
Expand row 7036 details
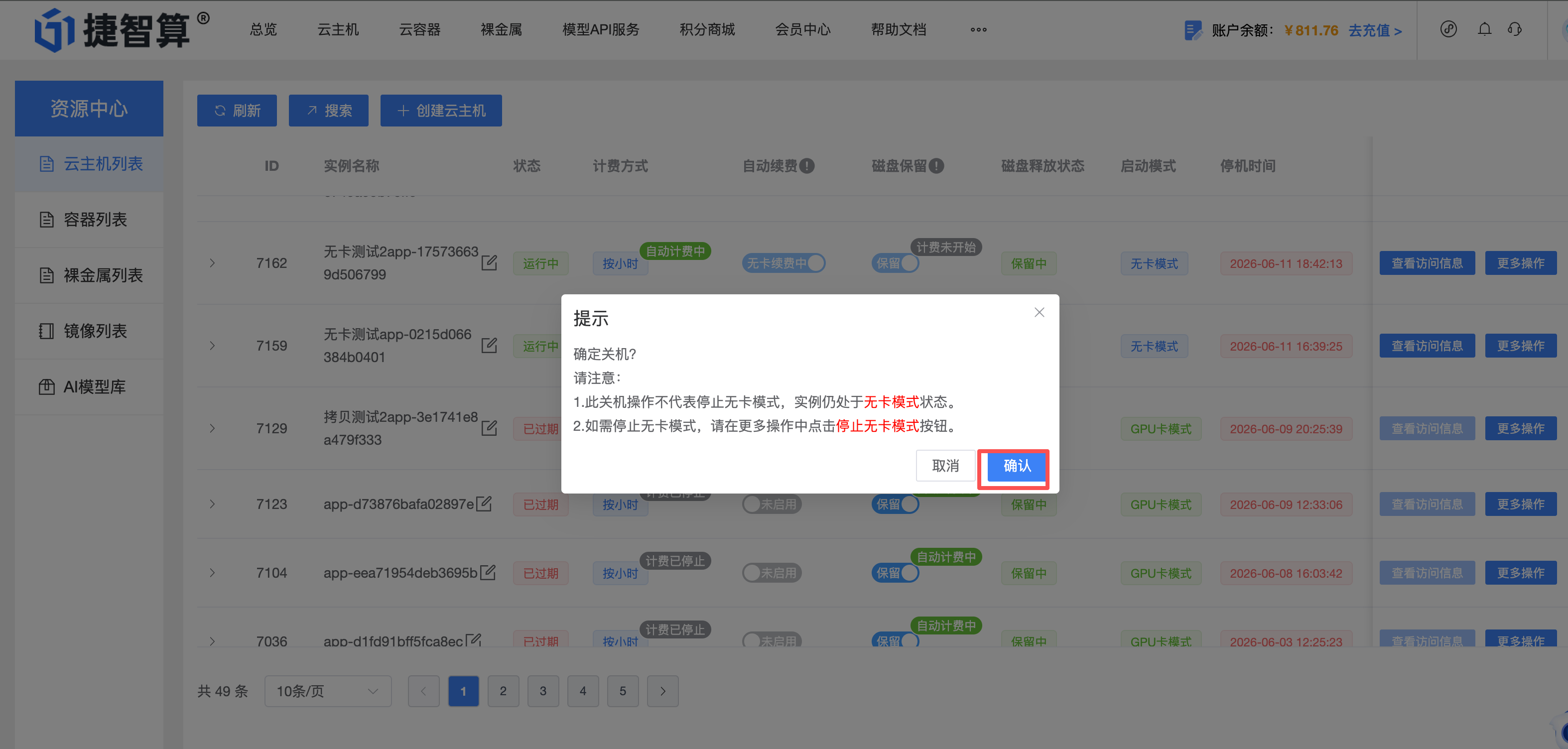pos(212,641)
